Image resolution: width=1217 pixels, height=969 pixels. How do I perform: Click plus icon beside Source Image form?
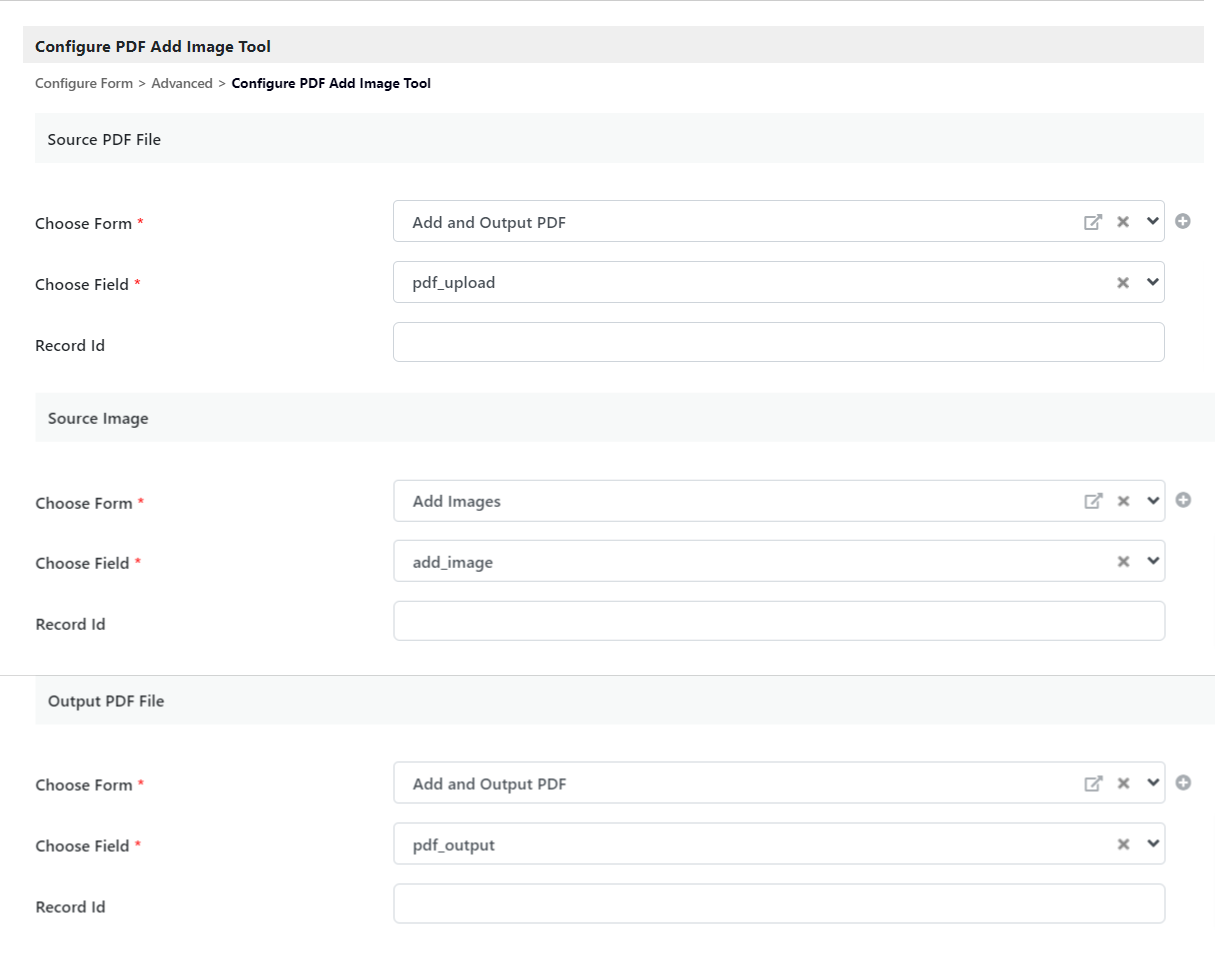[1183, 500]
